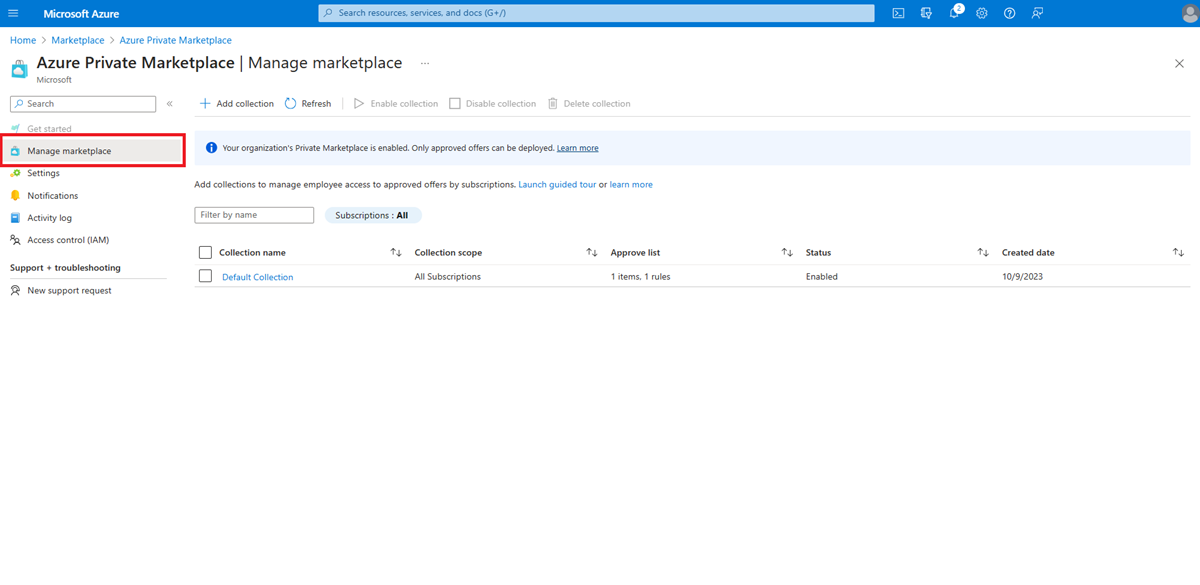Toggle the select-all collections checkbox
Screen dimensions: 1200x585
coord(205,253)
